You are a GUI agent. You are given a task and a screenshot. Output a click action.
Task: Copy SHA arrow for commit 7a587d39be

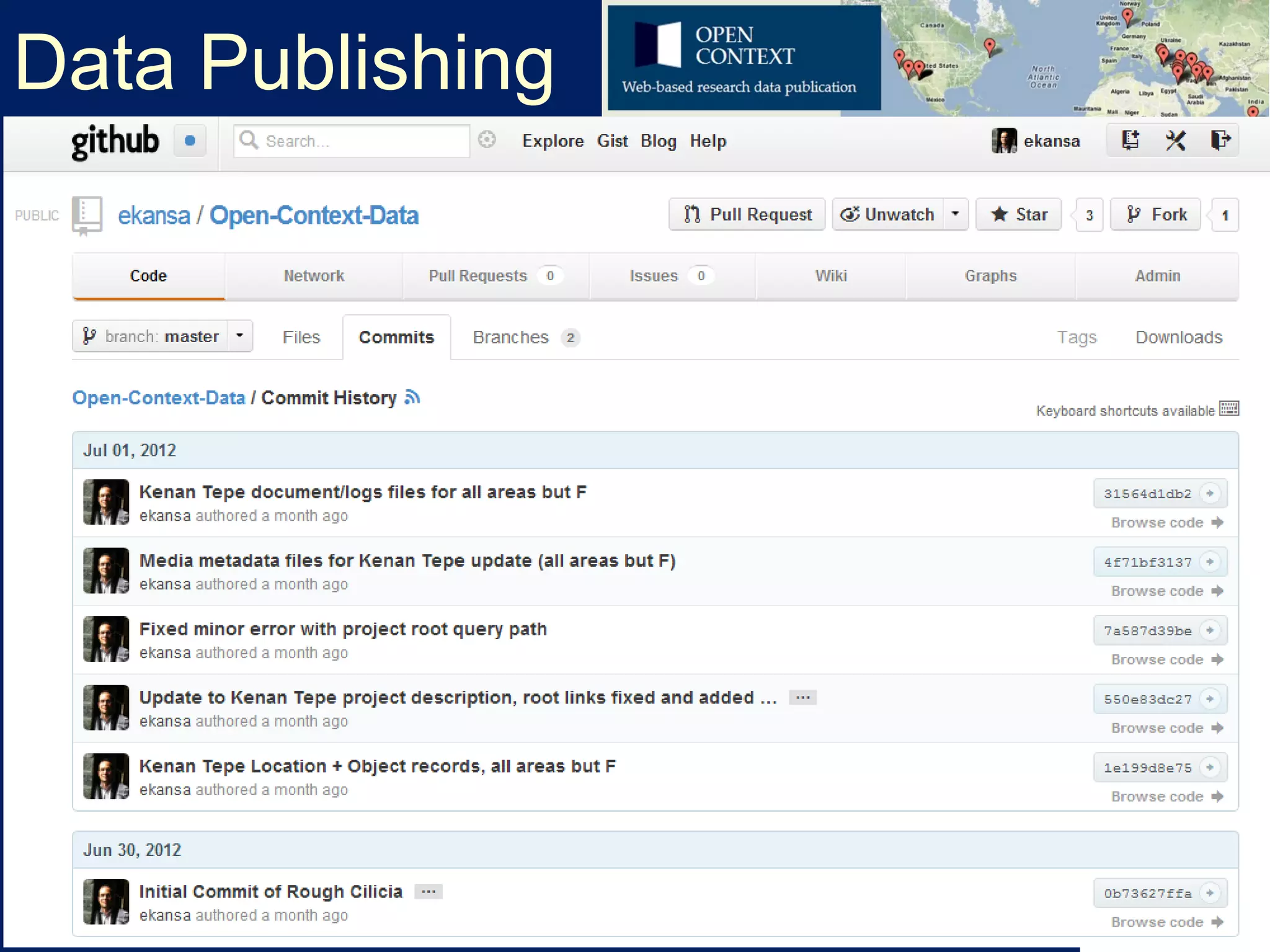[x=1210, y=630]
